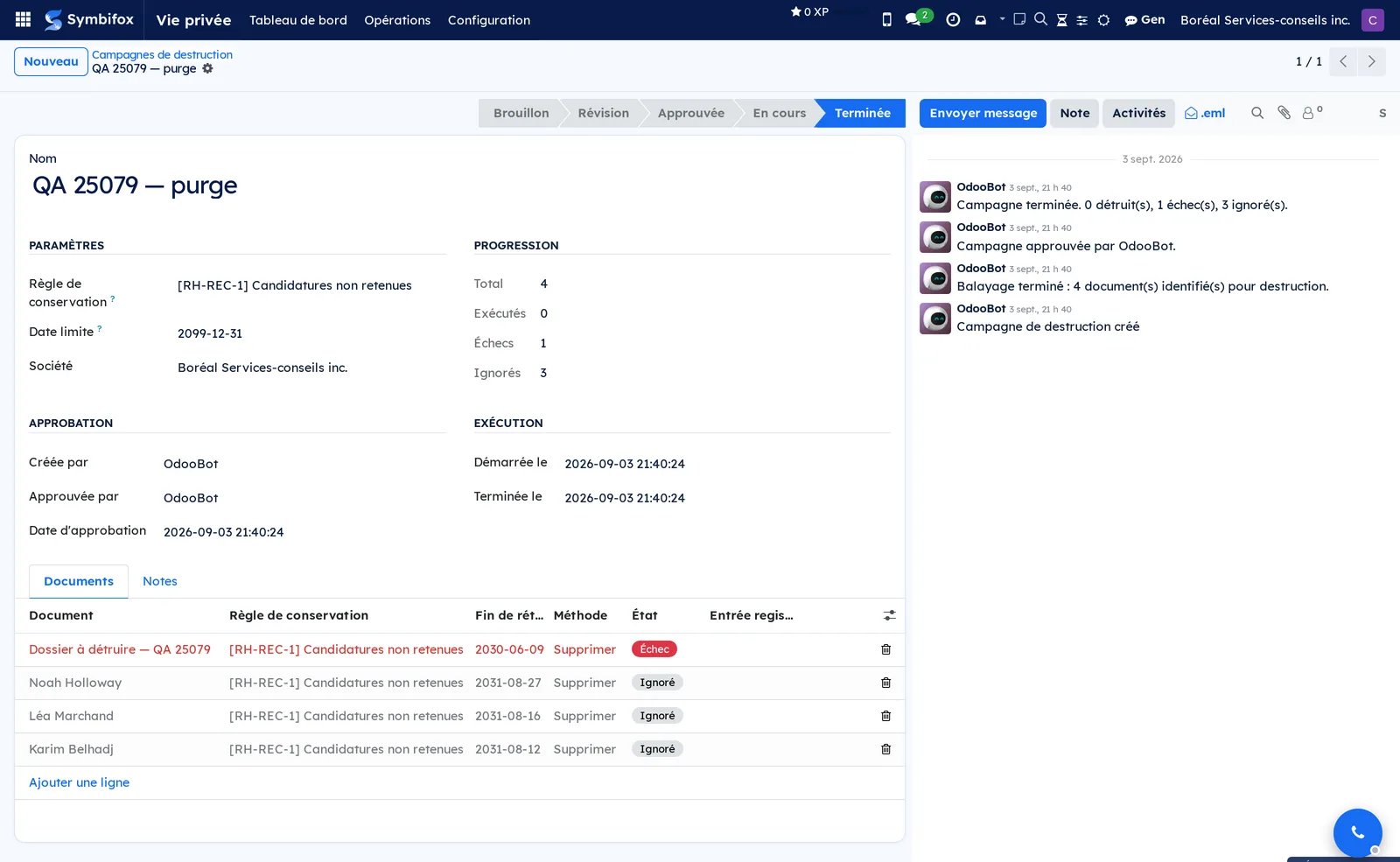Open Dossier à détruire — QA 25079 row
Viewport: 1400px width, 862px height.
(120, 649)
